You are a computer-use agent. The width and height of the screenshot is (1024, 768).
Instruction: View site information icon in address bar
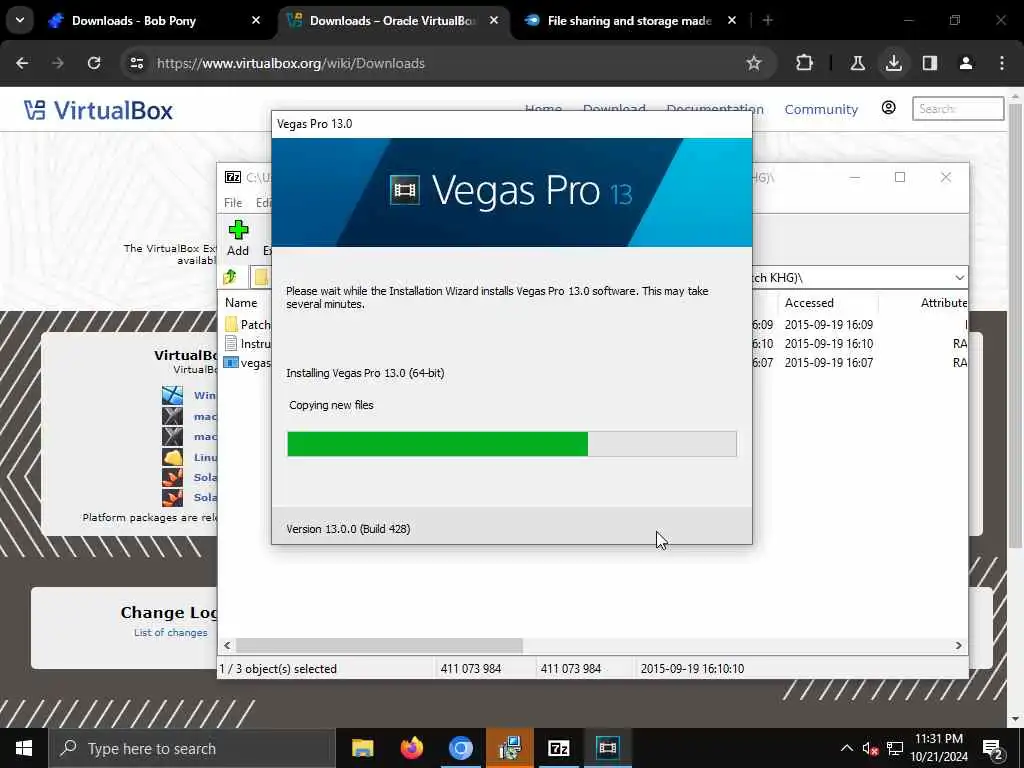click(x=136, y=63)
